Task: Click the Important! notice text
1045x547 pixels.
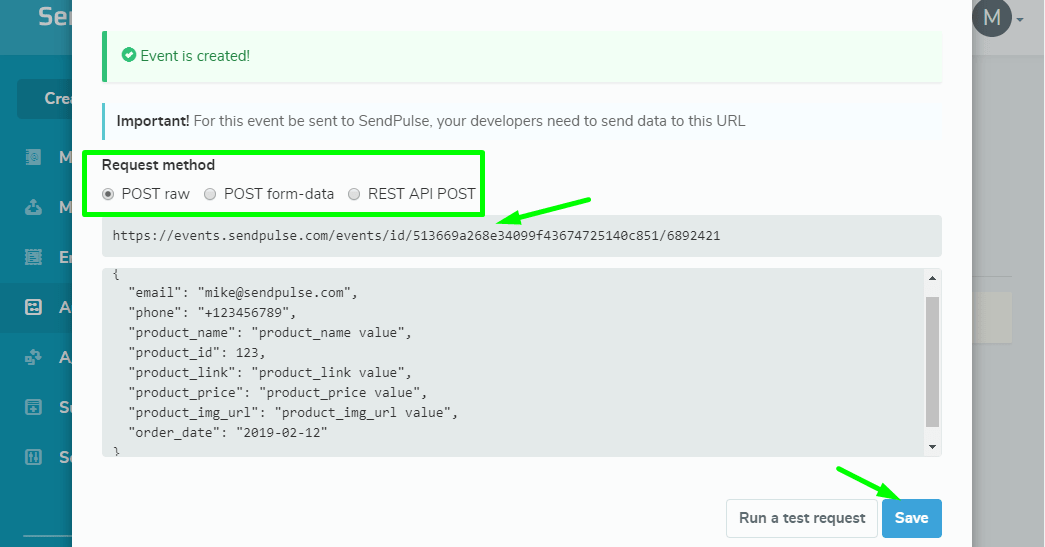Action: (x=431, y=121)
